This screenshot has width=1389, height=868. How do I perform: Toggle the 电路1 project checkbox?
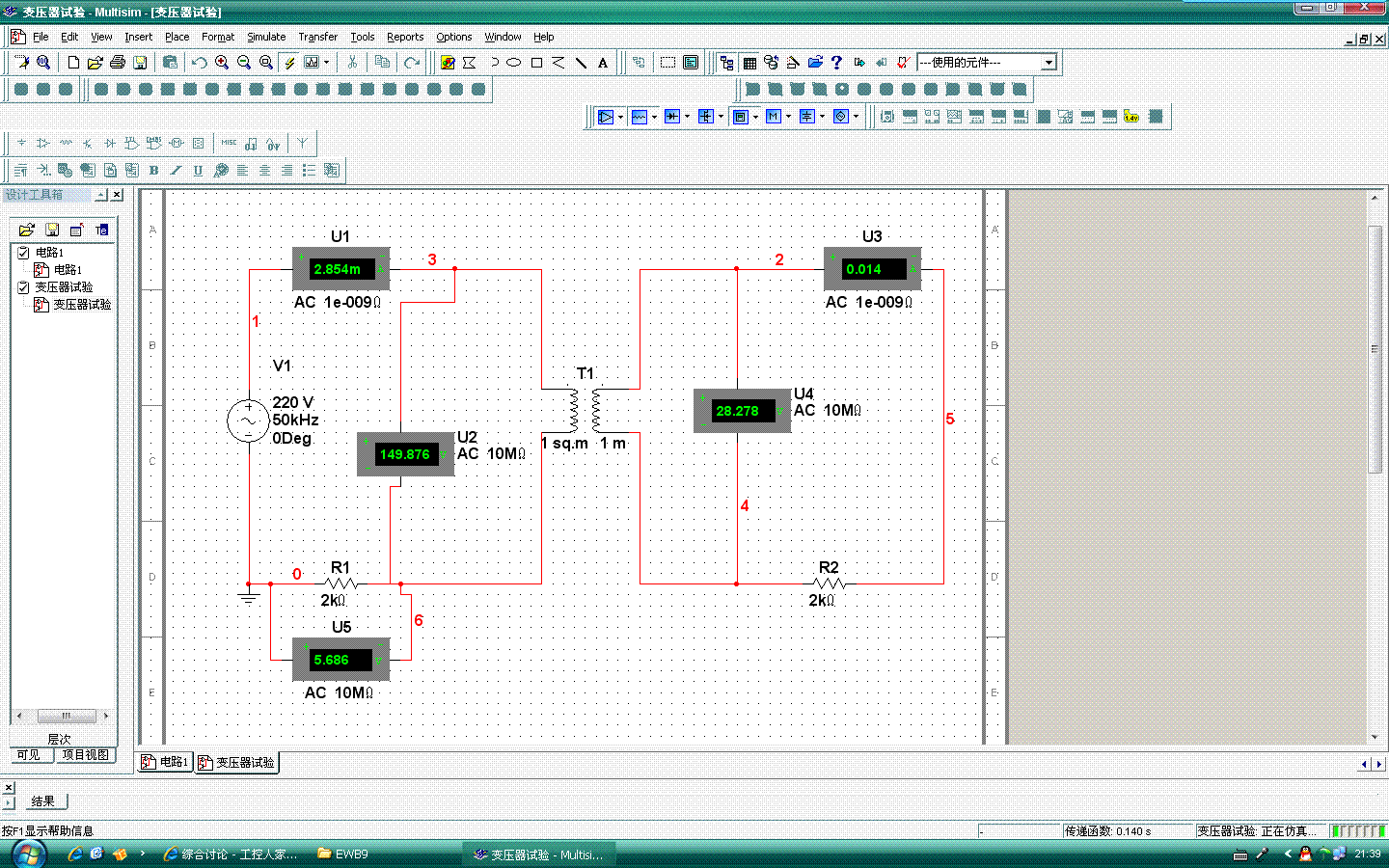click(23, 253)
